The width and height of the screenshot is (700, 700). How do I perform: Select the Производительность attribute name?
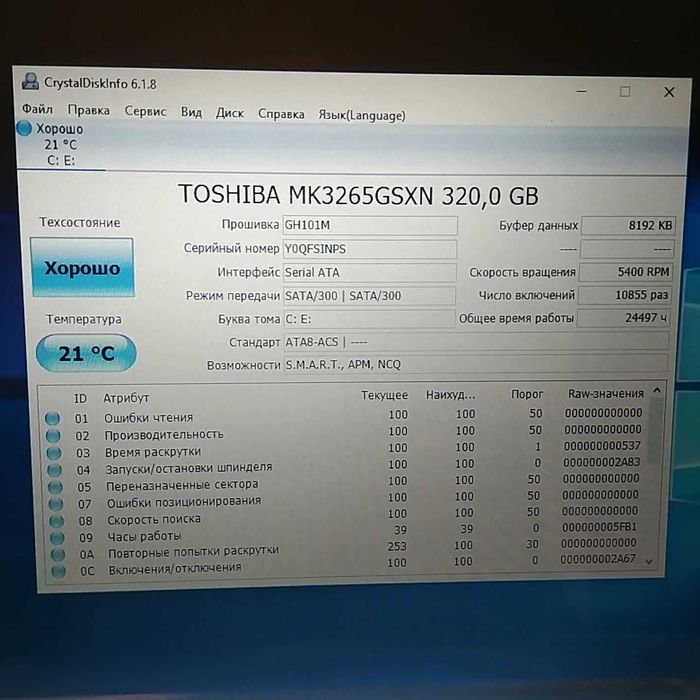pyautogui.click(x=164, y=434)
